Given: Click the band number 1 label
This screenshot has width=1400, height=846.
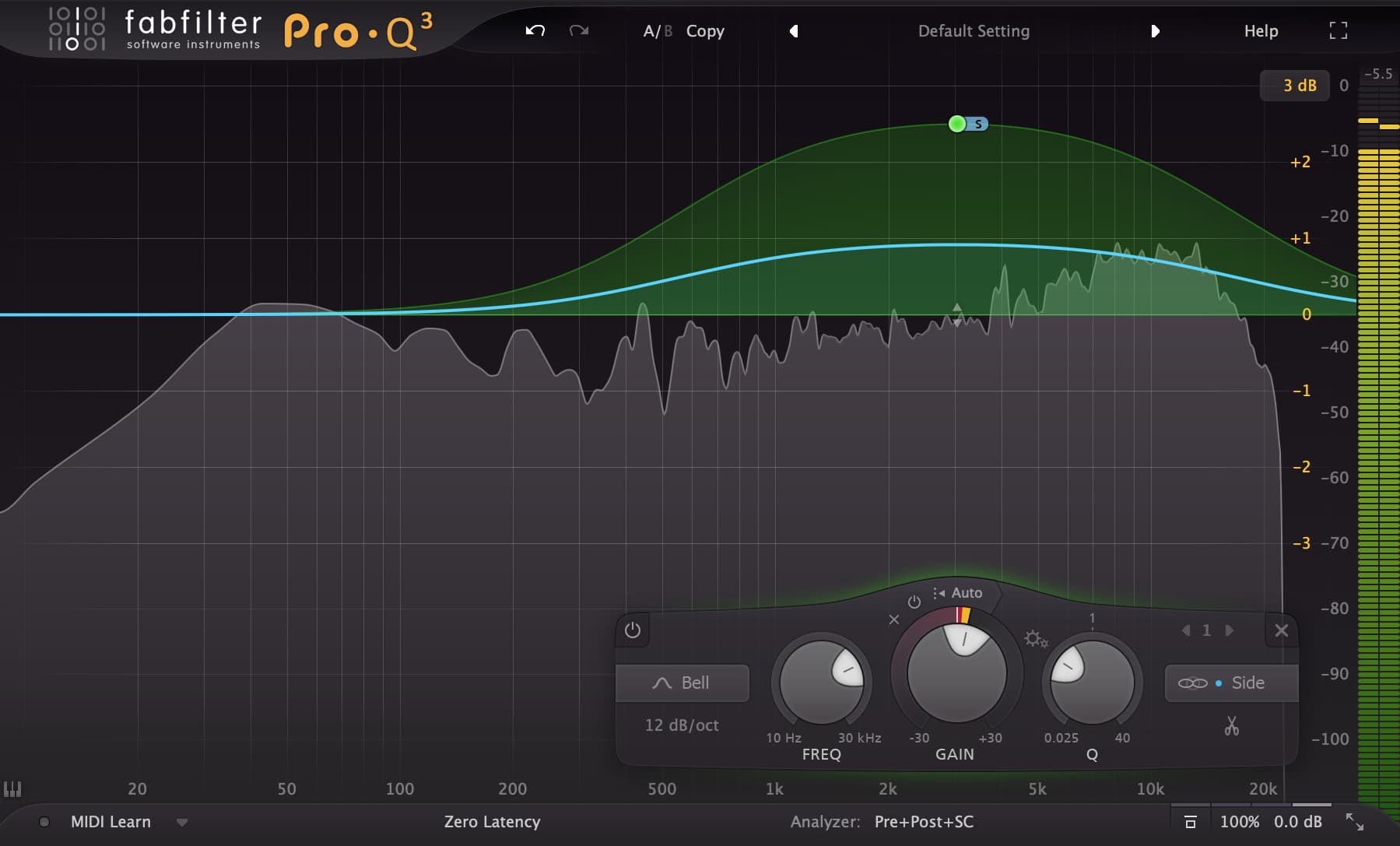Looking at the screenshot, I should (x=1207, y=630).
